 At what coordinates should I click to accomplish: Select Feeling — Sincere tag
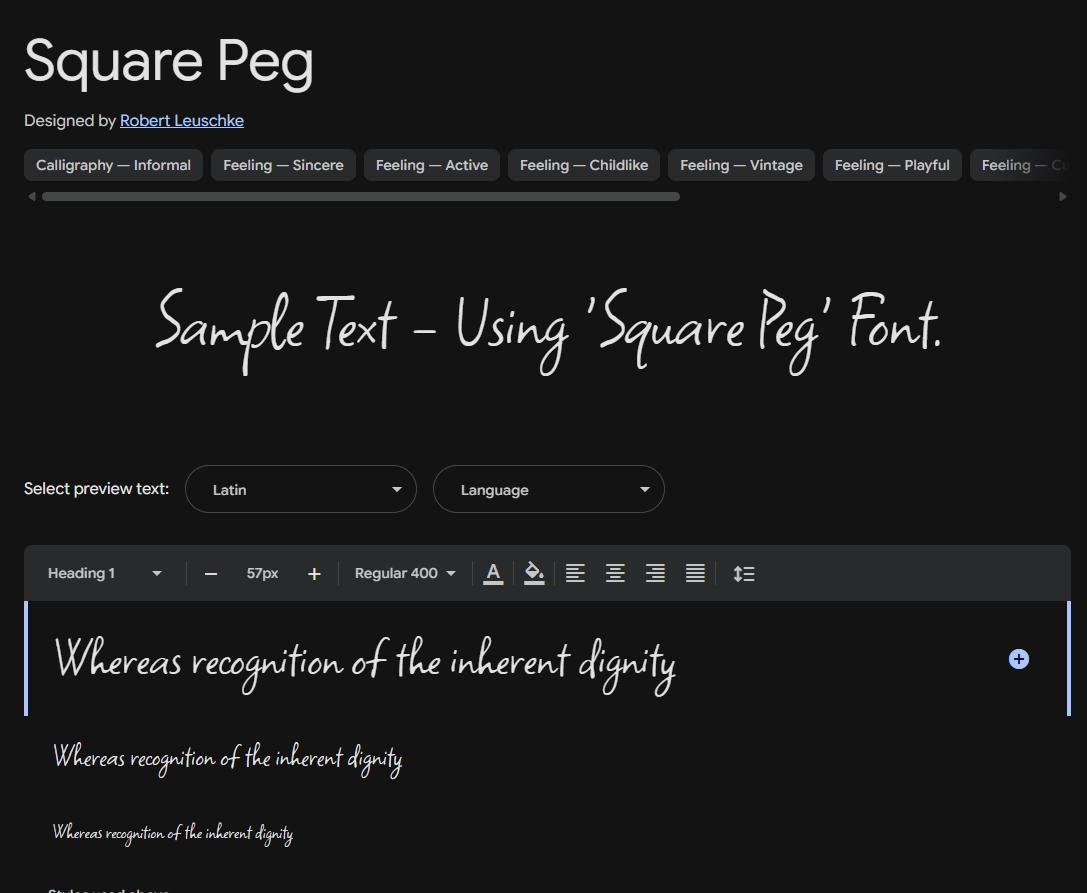coord(283,165)
